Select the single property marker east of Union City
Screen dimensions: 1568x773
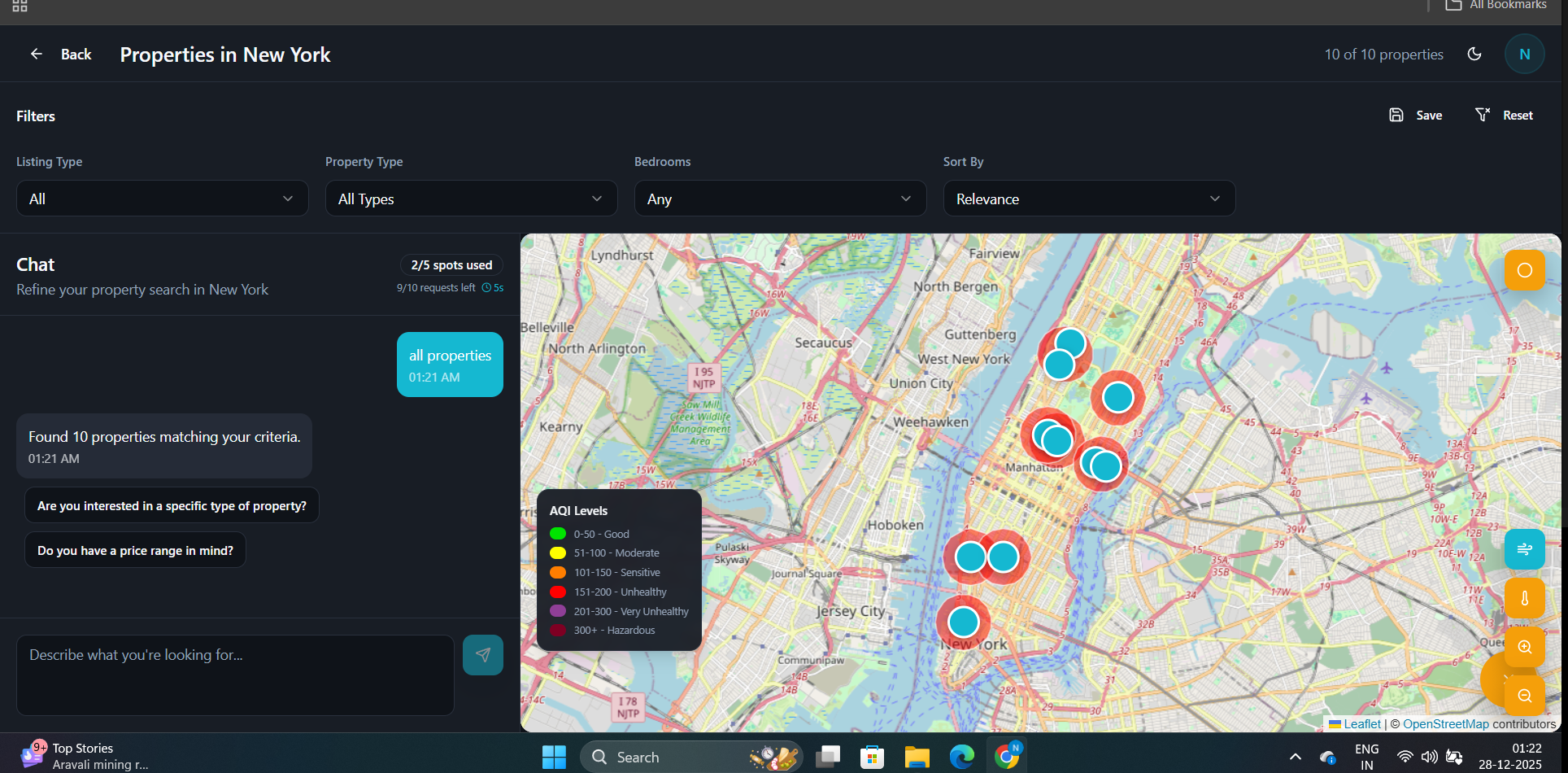click(x=1118, y=397)
